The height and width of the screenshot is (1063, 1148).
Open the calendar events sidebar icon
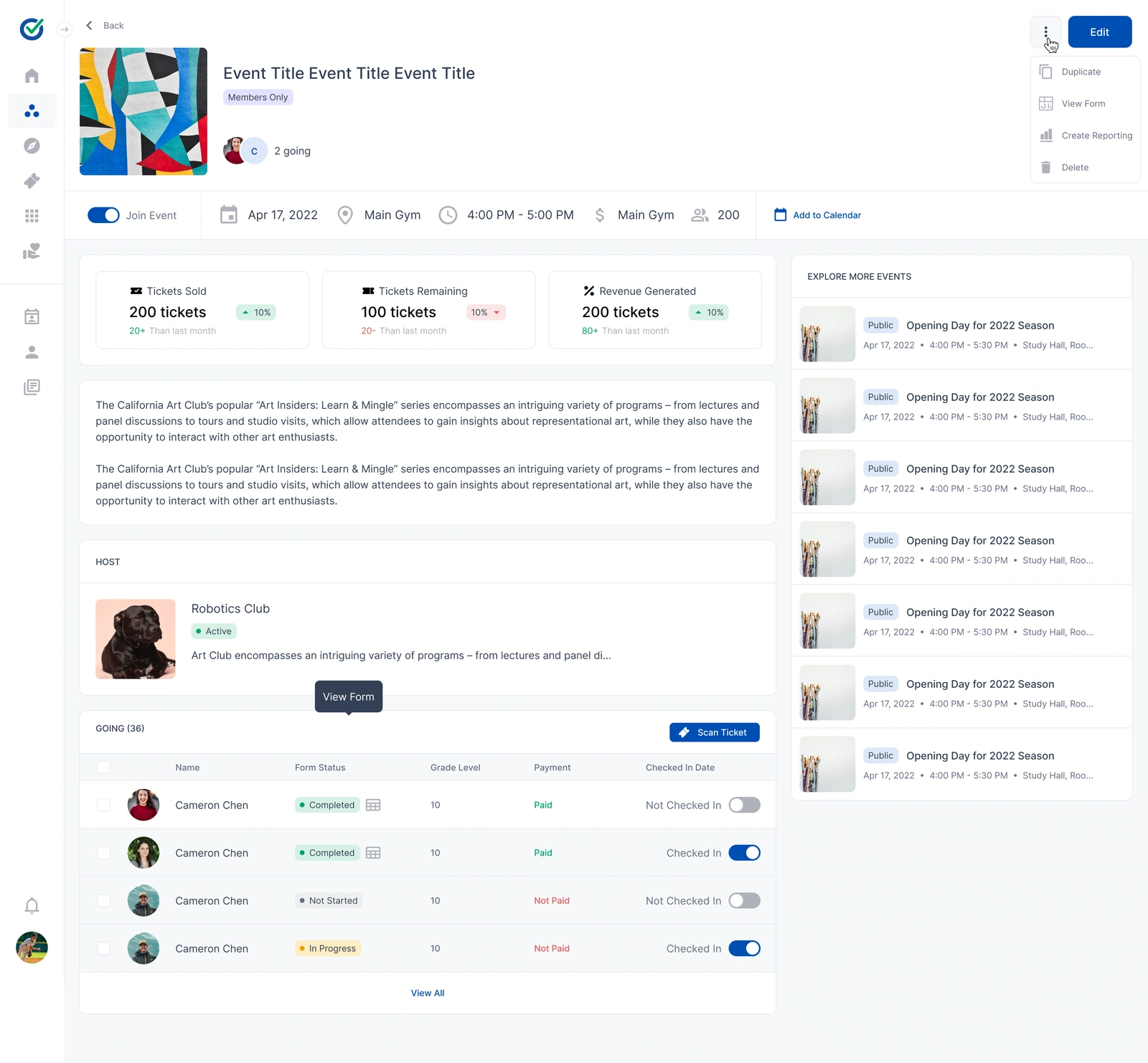[x=32, y=316]
